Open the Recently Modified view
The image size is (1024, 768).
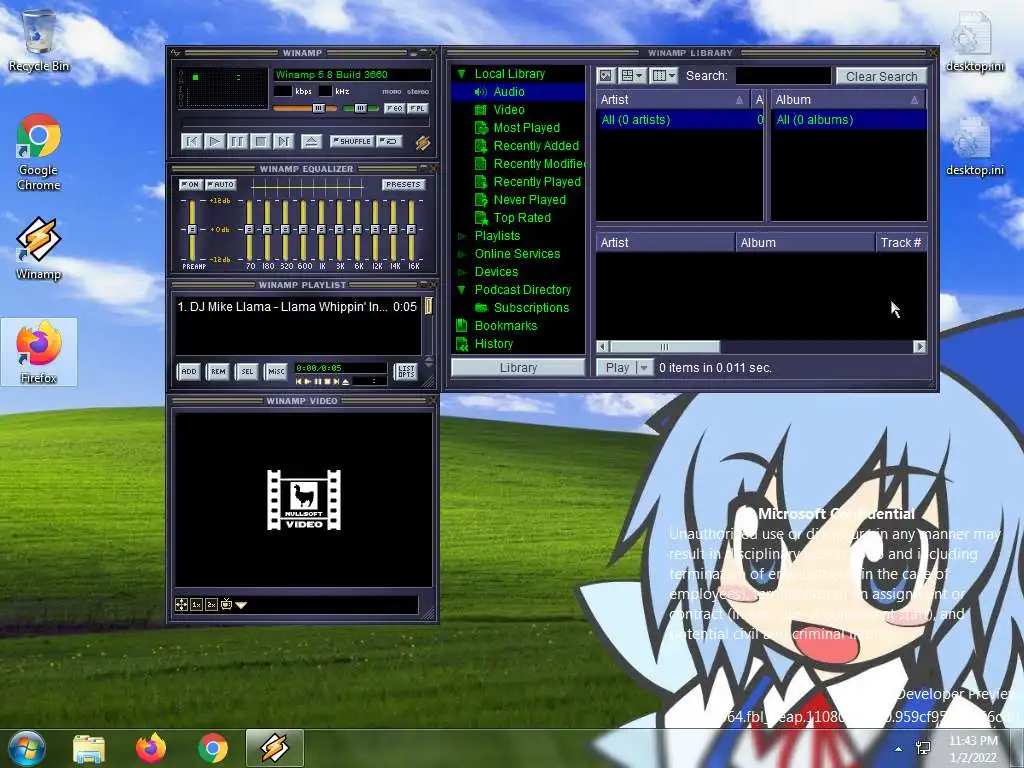click(x=539, y=164)
